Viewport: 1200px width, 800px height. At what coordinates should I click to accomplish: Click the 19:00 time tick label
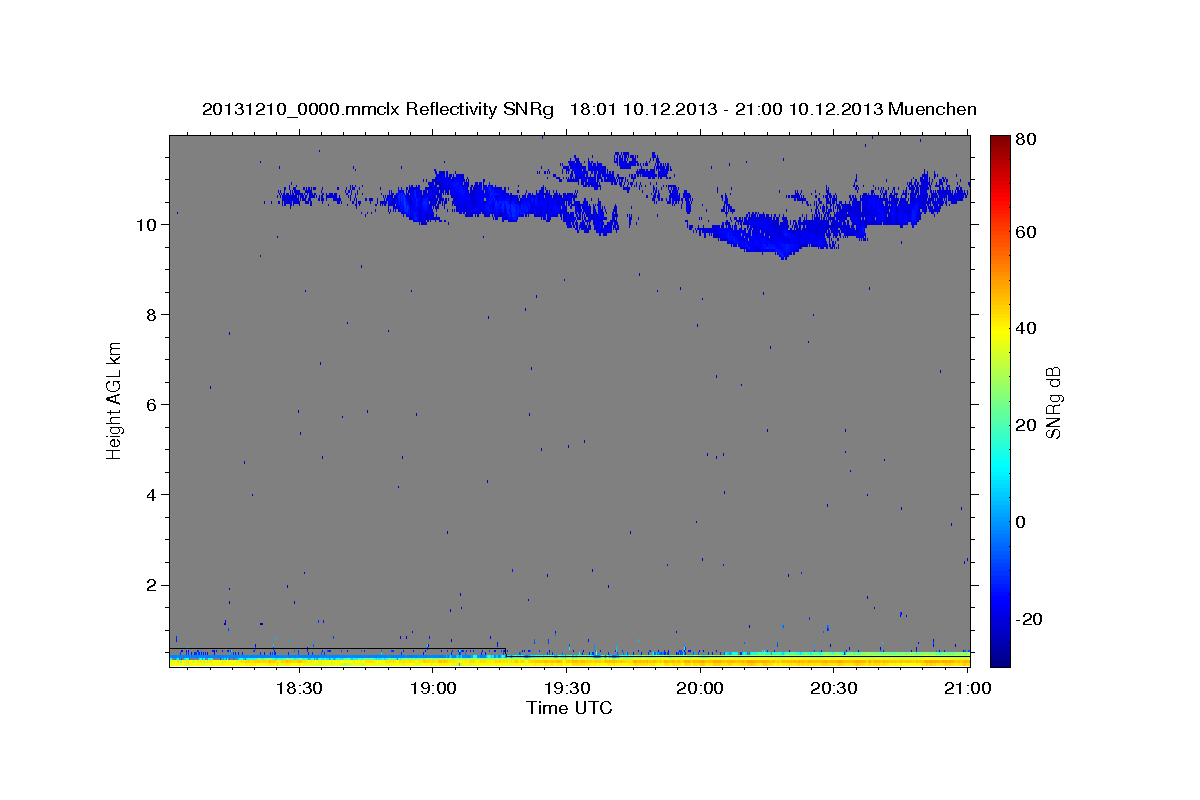(433, 689)
